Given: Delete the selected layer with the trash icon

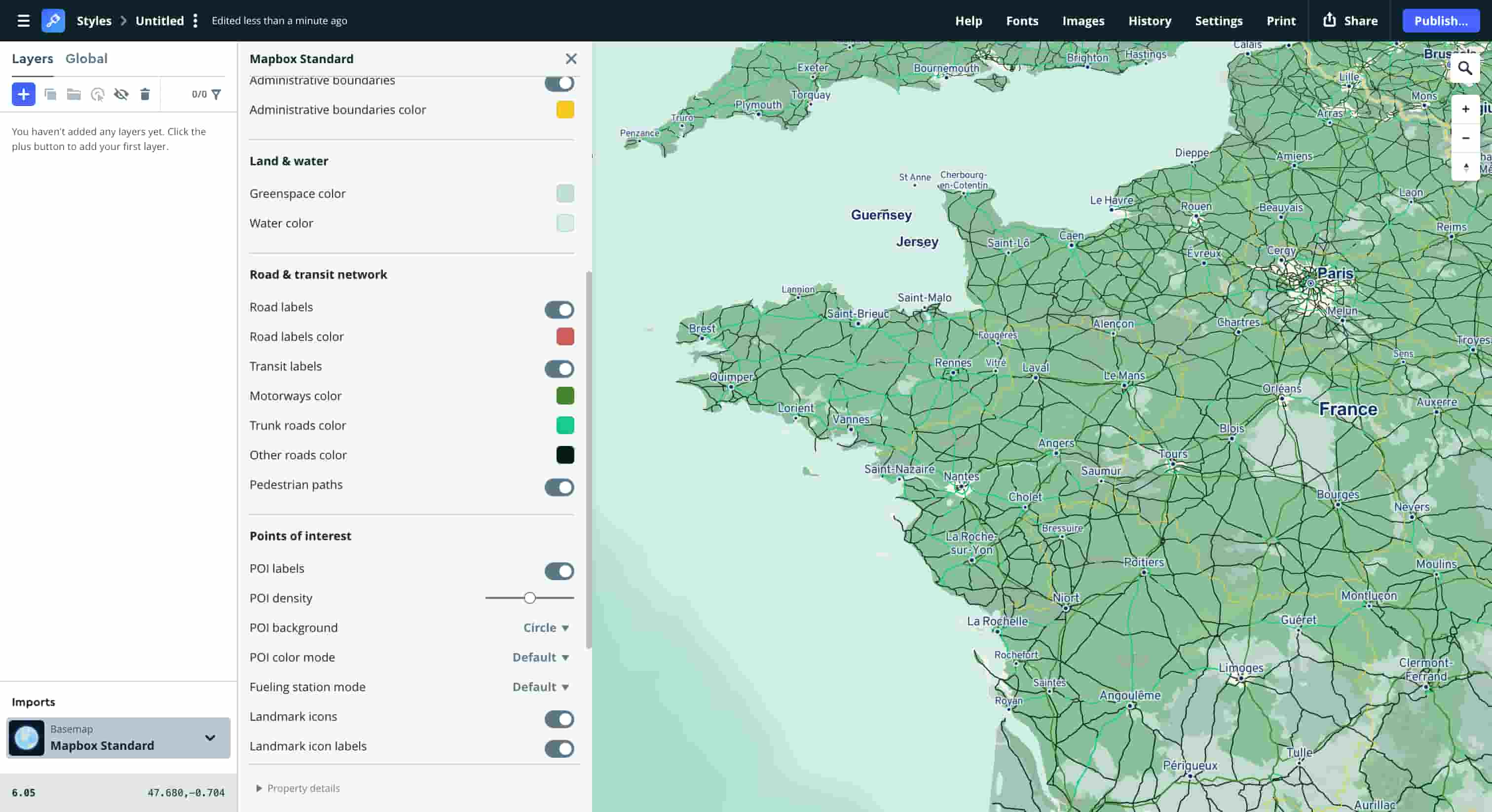Looking at the screenshot, I should (x=145, y=94).
